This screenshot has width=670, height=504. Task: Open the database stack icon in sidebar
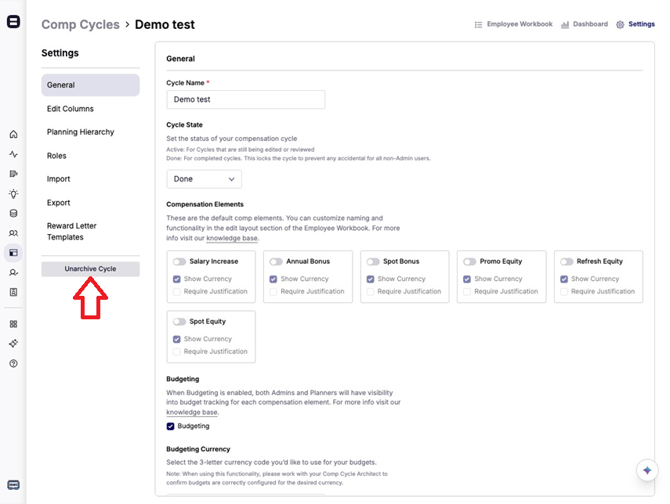pyautogui.click(x=13, y=213)
